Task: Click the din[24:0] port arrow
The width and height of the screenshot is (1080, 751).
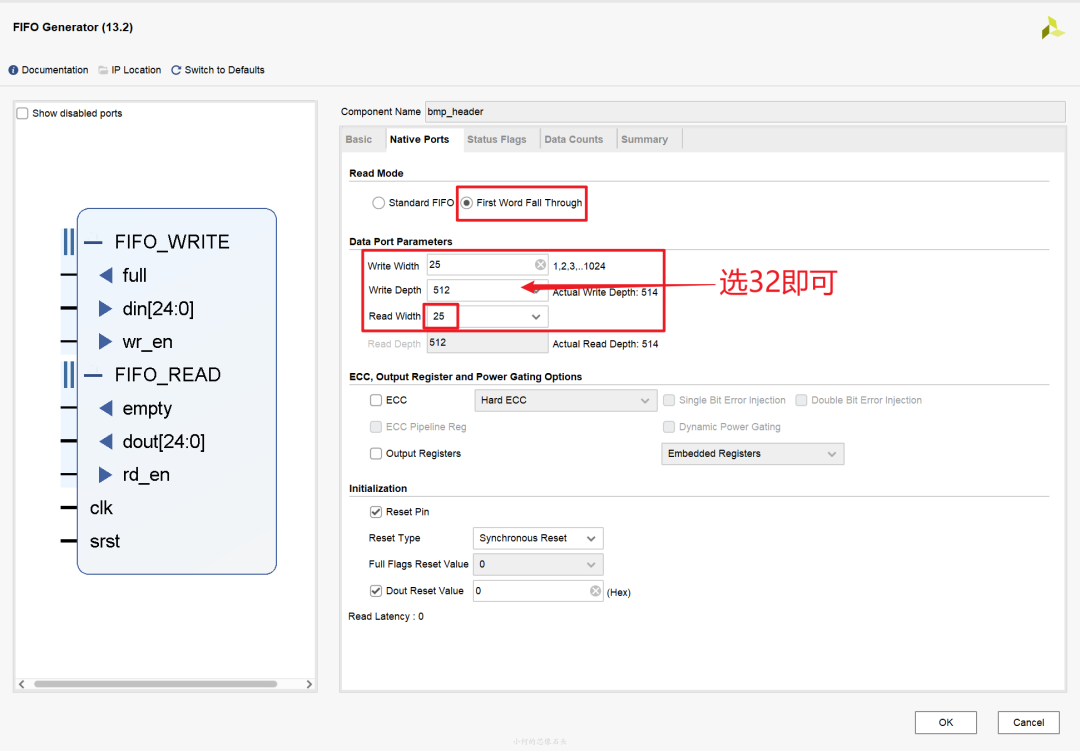Action: (105, 309)
